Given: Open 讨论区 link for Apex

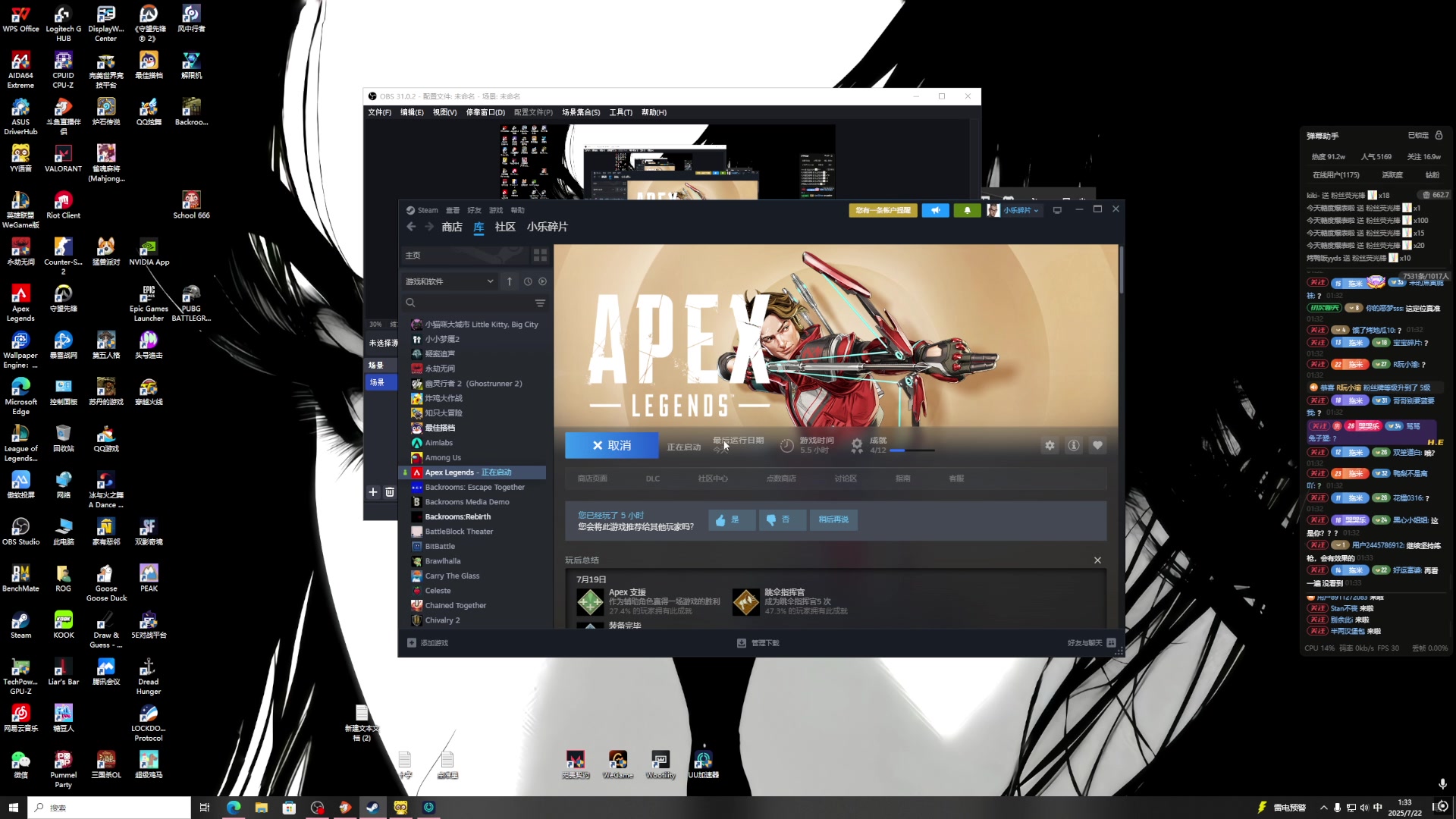Looking at the screenshot, I should point(846,479).
